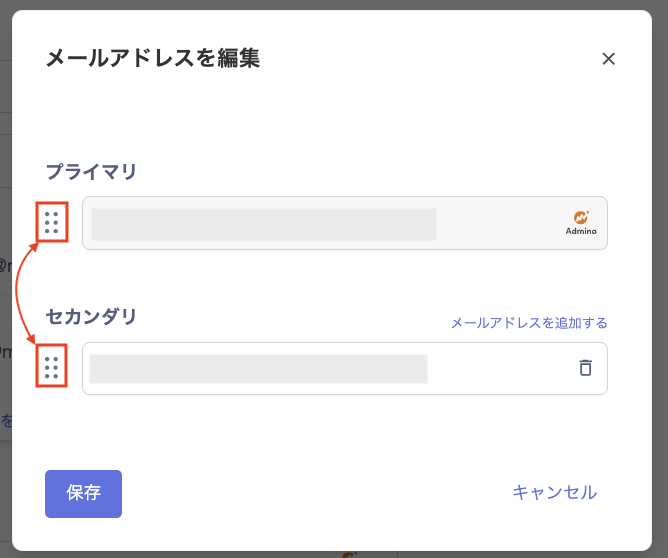This screenshot has height=558, width=668.
Task: Click the メールアドレスを編集 dialog title
Action: (153, 59)
